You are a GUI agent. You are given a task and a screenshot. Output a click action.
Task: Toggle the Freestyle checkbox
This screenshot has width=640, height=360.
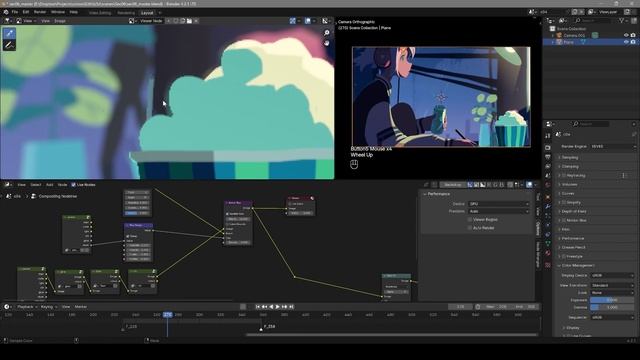coord(564,256)
